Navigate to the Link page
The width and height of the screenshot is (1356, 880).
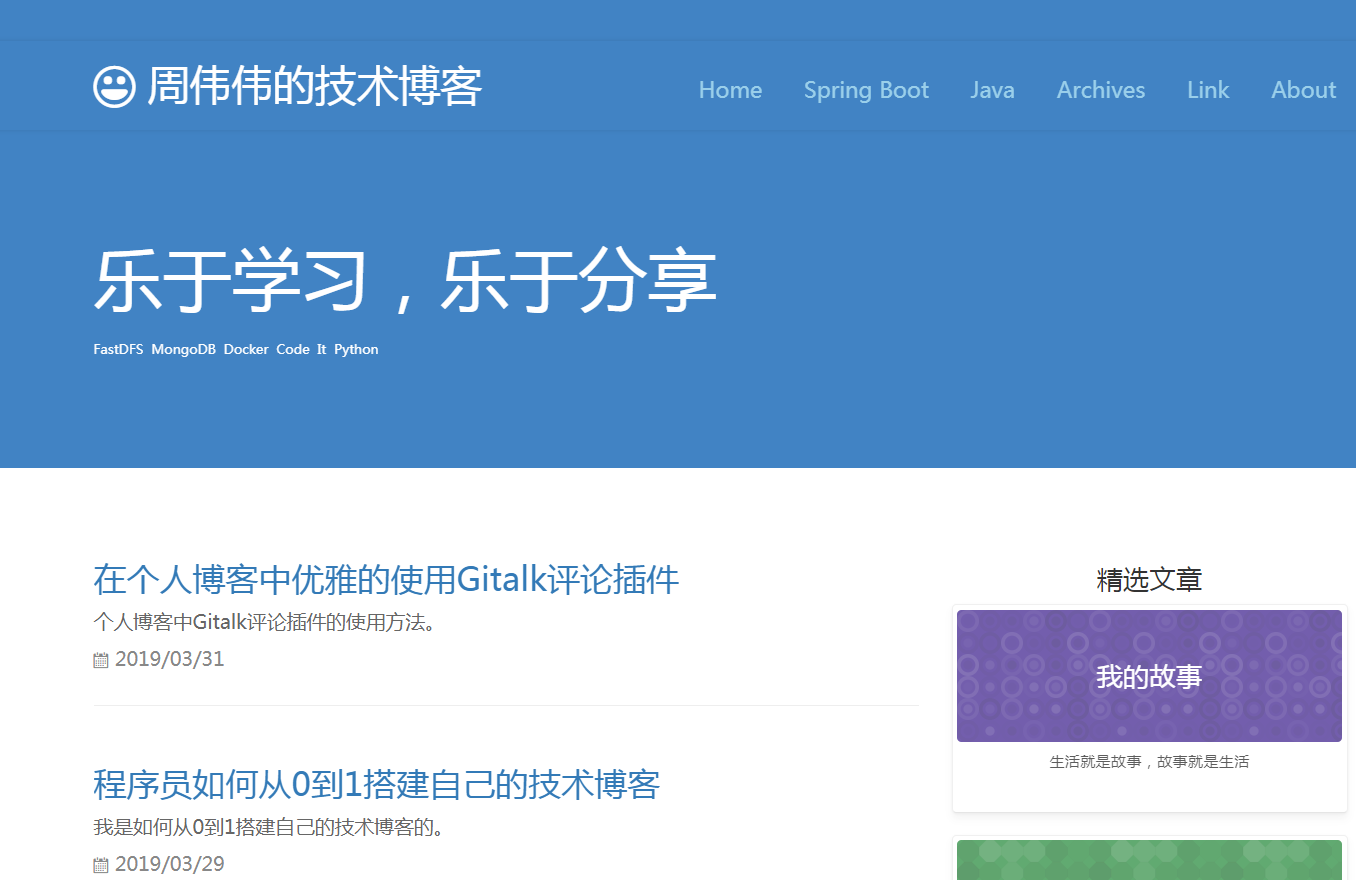[1208, 90]
